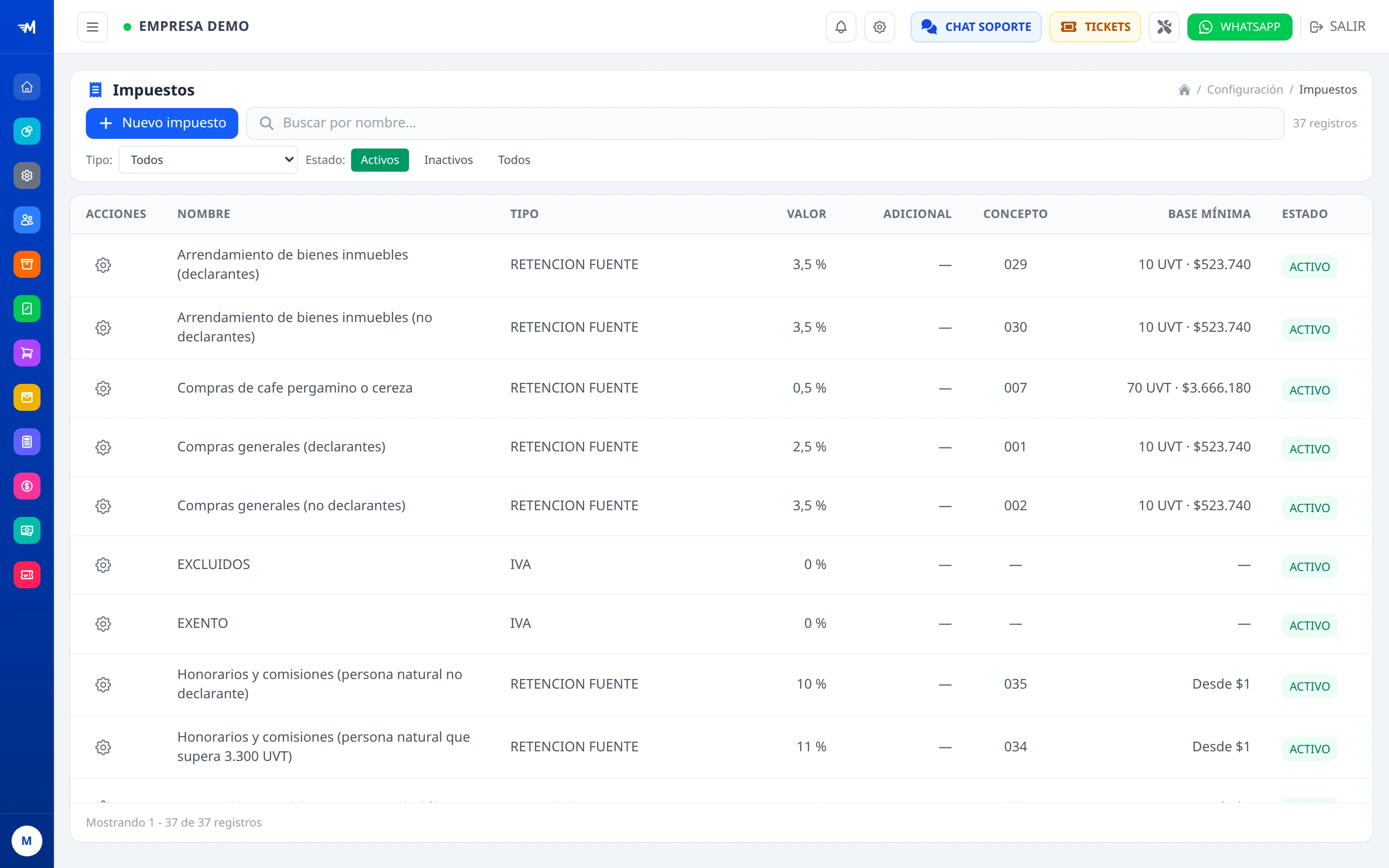
Task: Open the pink dollar coin sidebar icon
Action: pos(27,486)
